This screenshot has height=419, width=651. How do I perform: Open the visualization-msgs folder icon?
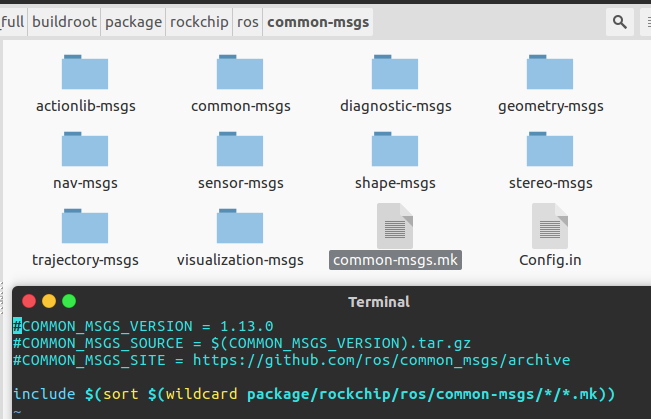[x=240, y=226]
